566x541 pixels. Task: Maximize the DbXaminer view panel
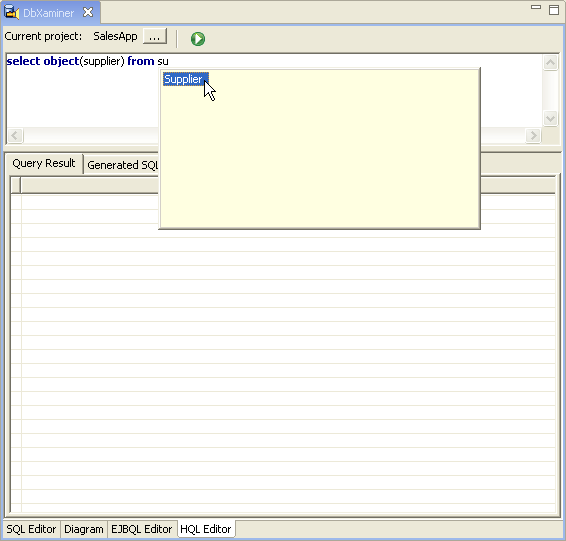(554, 10)
